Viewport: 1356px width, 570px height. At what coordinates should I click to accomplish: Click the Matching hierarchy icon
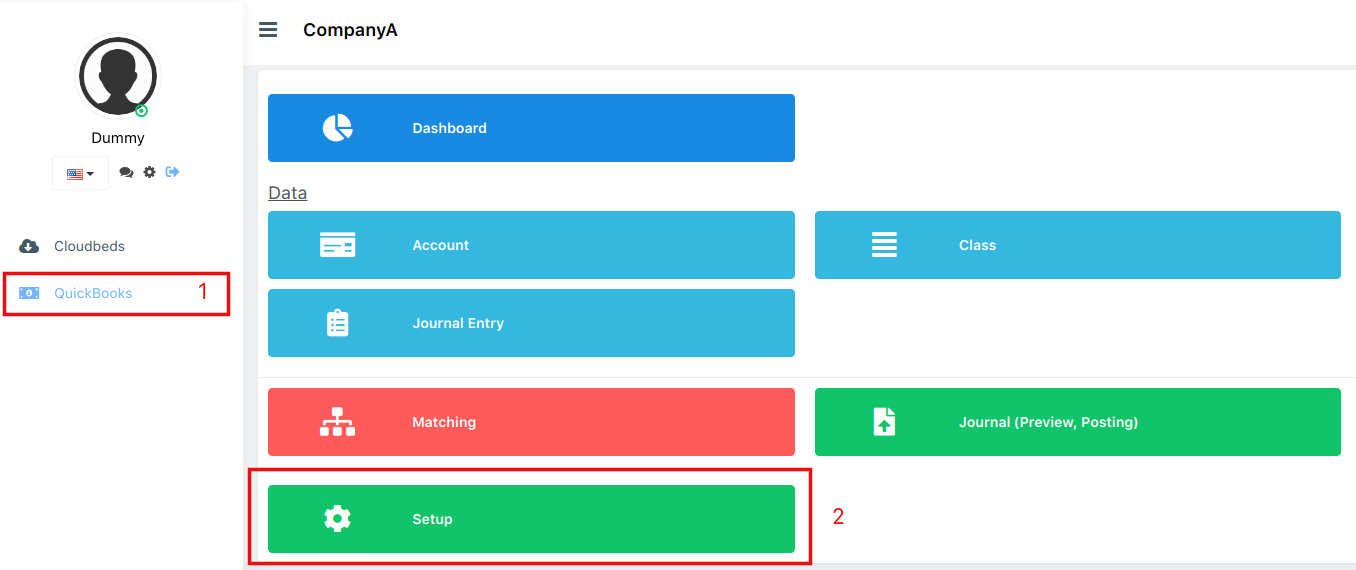[338, 422]
